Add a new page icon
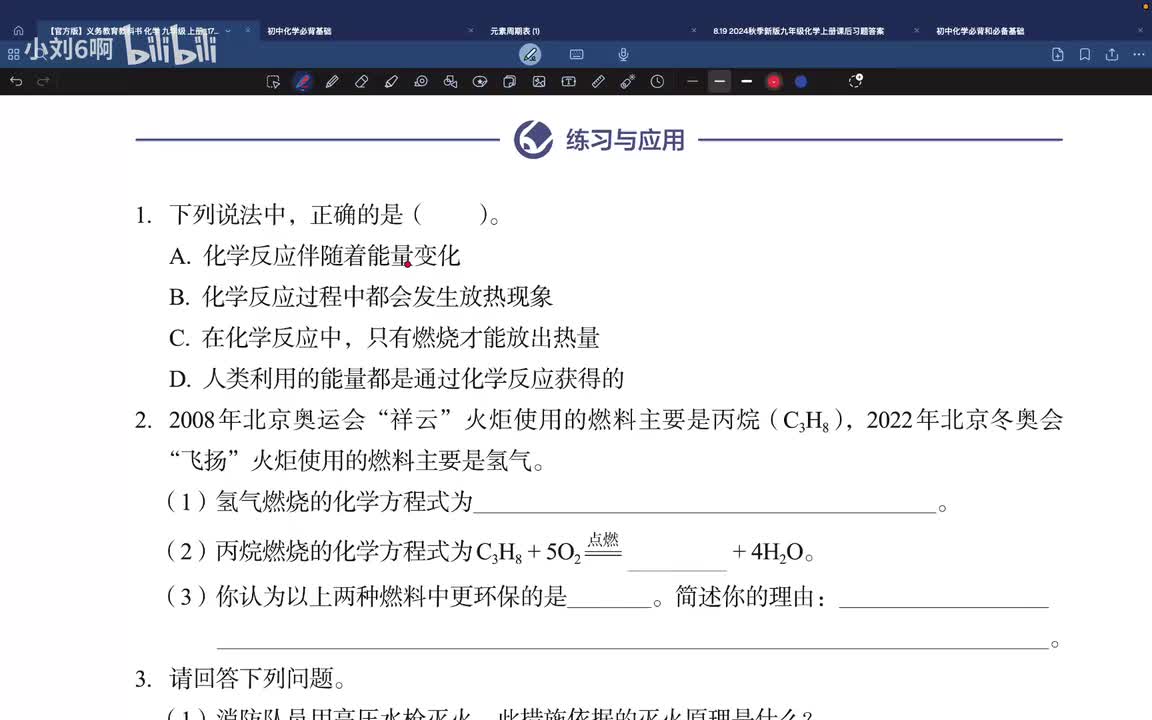This screenshot has height=720, width=1152. [1058, 54]
